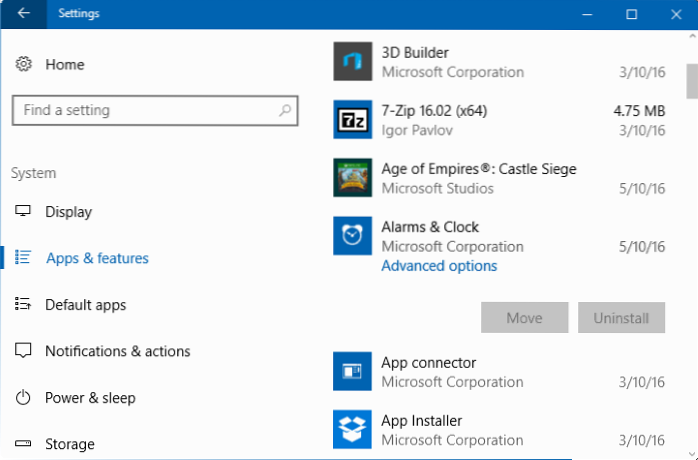Click the Alarms & Clock icon
This screenshot has height=460, width=698.
[x=352, y=236]
